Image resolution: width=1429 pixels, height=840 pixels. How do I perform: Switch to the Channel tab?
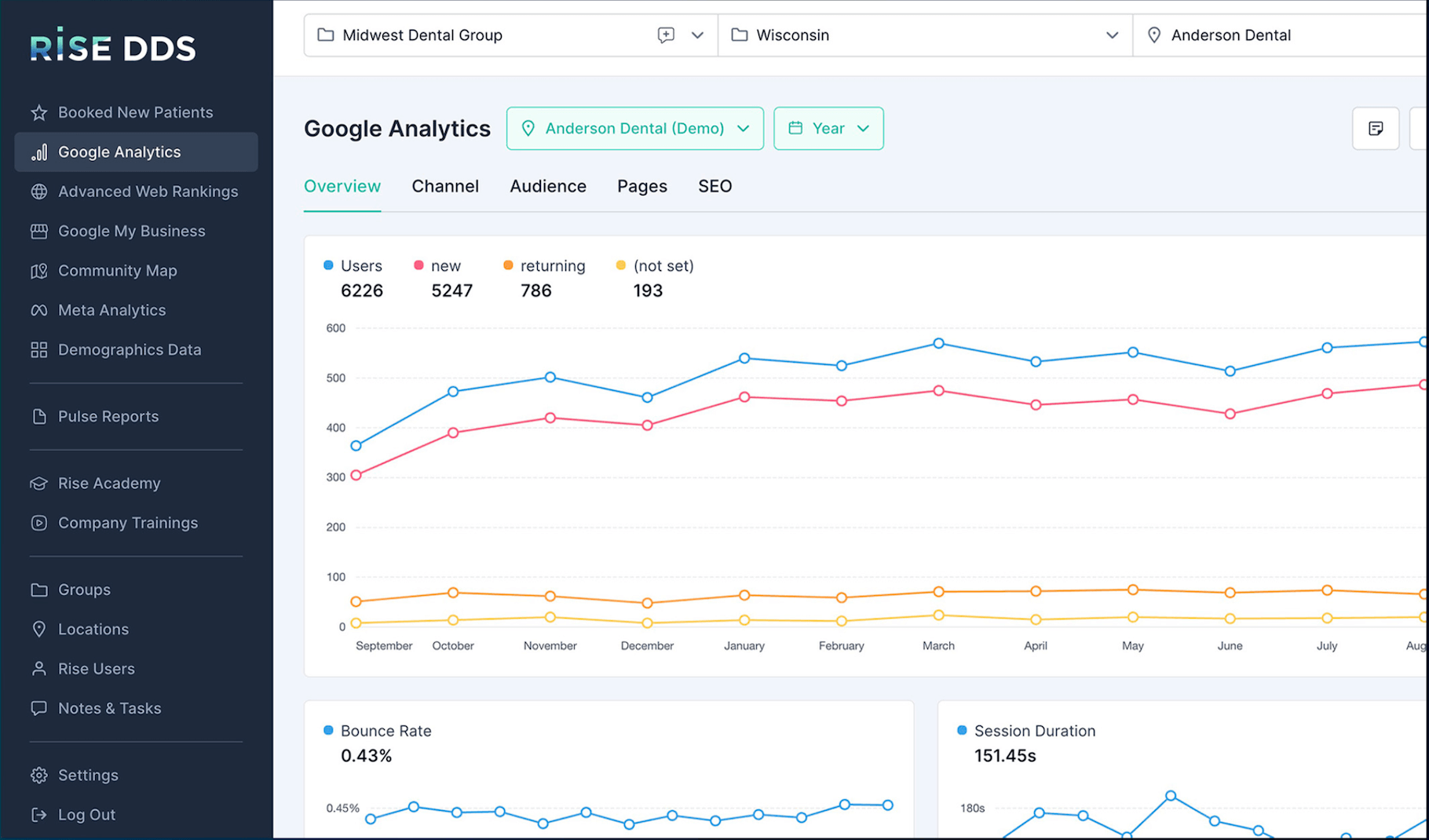pyautogui.click(x=445, y=187)
